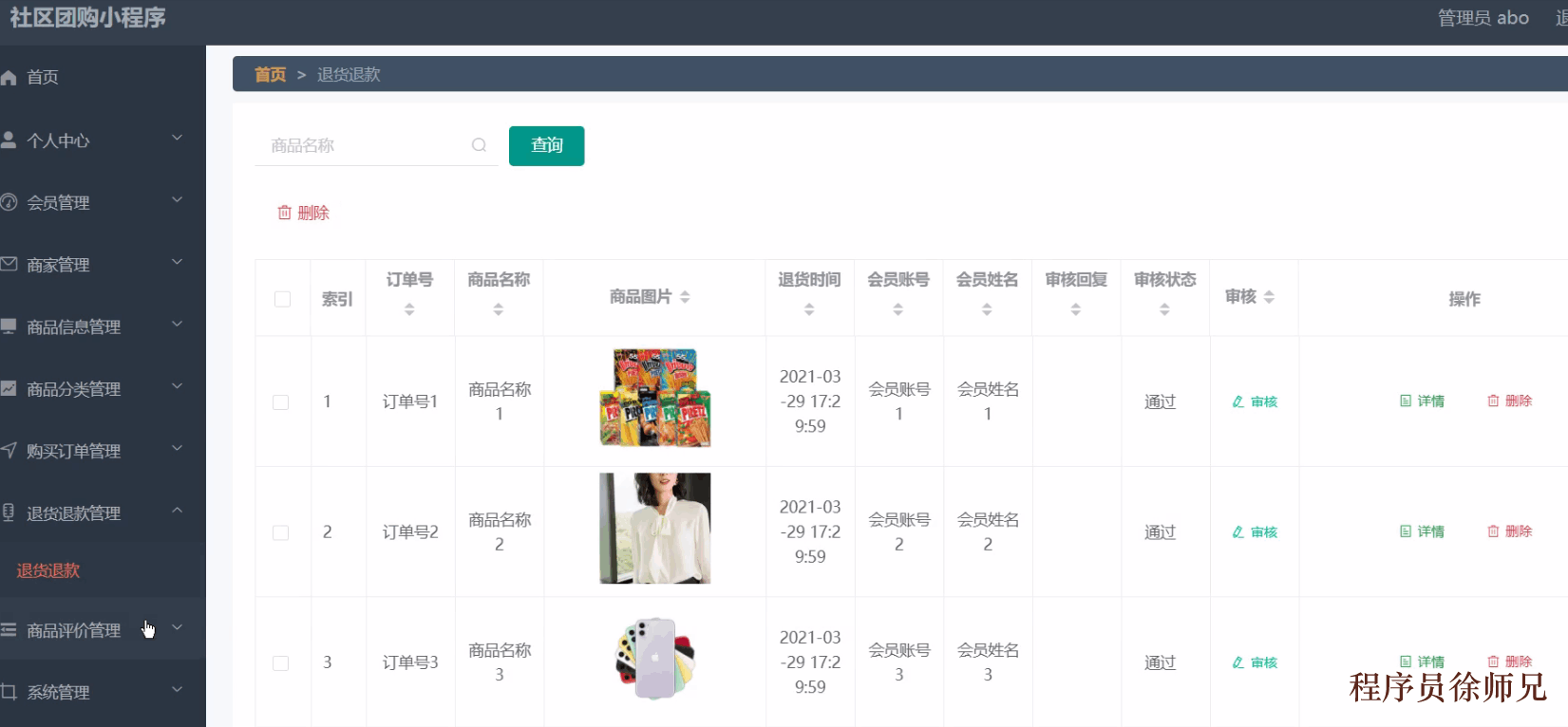This screenshot has height=727, width=1568.
Task: Check the row checkbox for 订单号2
Action: pyautogui.click(x=280, y=532)
